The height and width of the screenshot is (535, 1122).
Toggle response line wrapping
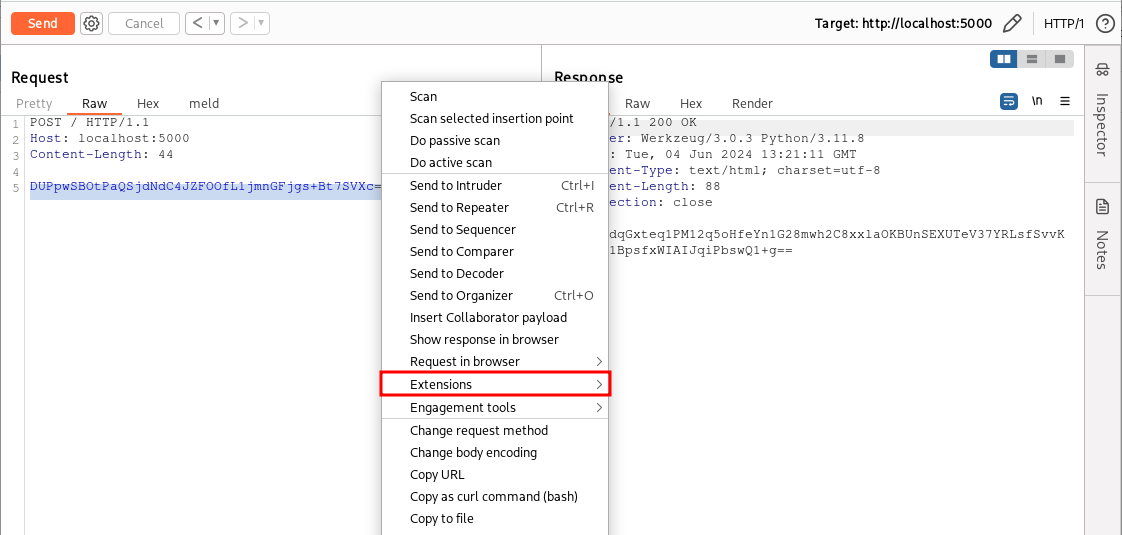point(1009,102)
